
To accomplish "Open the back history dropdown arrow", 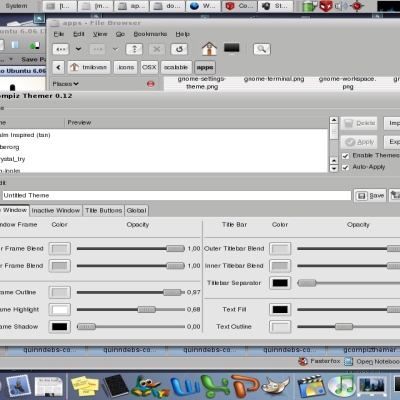I will click(x=78, y=49).
